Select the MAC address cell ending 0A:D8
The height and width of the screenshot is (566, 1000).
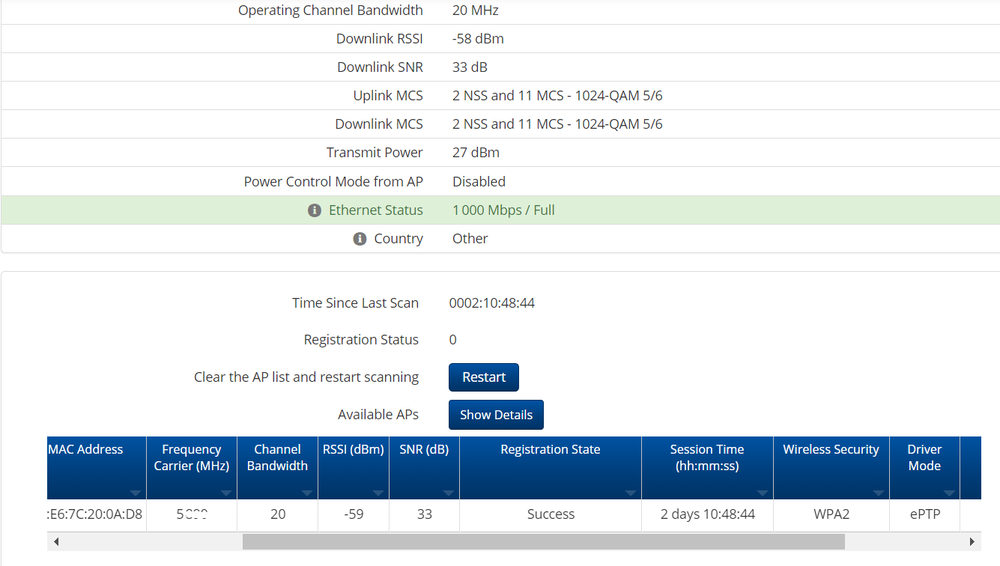(x=96, y=514)
